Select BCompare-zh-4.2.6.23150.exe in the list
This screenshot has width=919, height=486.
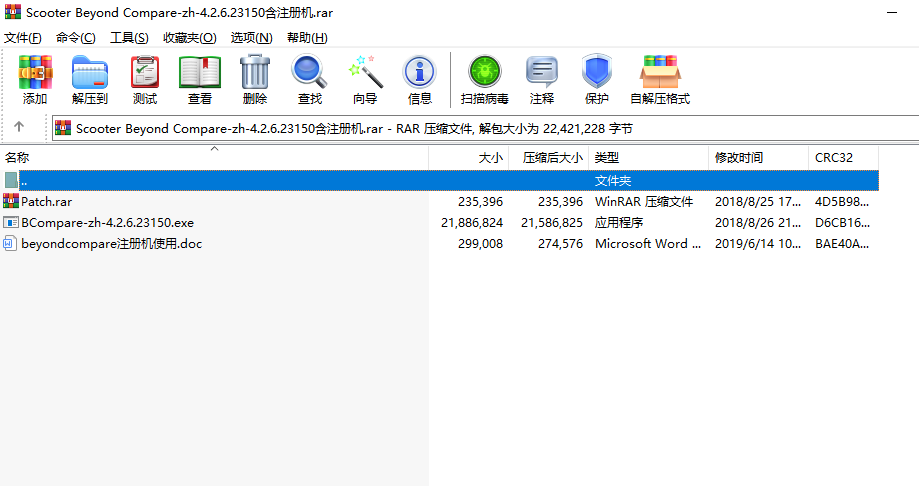(x=107, y=222)
